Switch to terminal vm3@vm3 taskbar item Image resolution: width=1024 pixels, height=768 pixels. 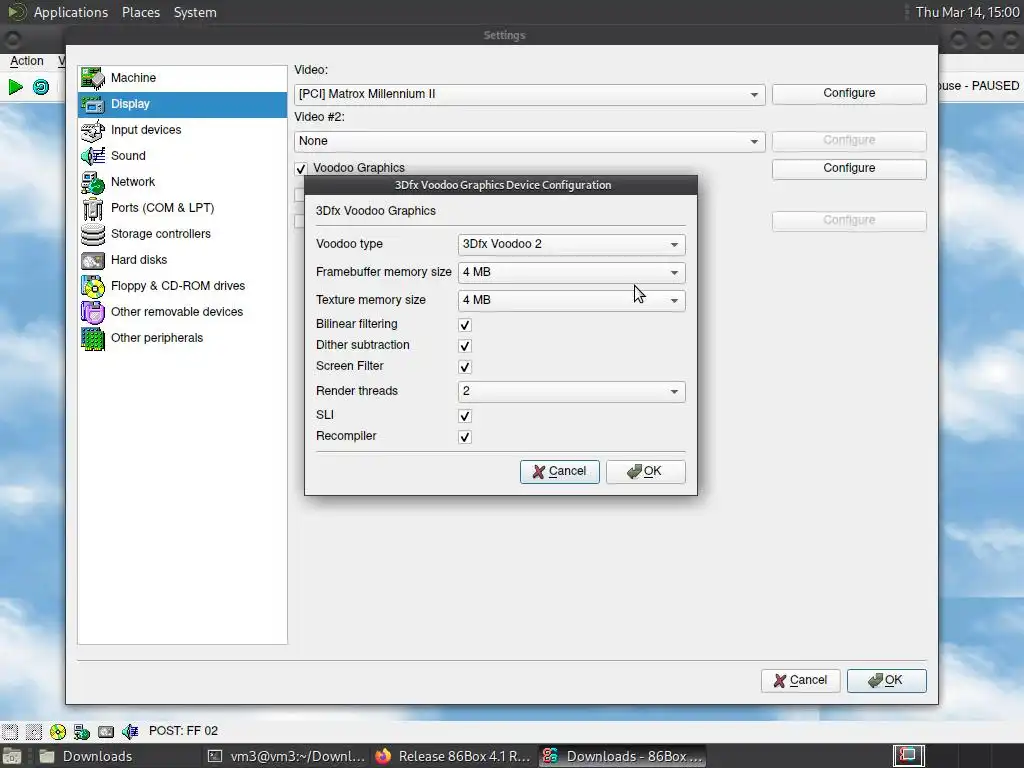click(287, 756)
